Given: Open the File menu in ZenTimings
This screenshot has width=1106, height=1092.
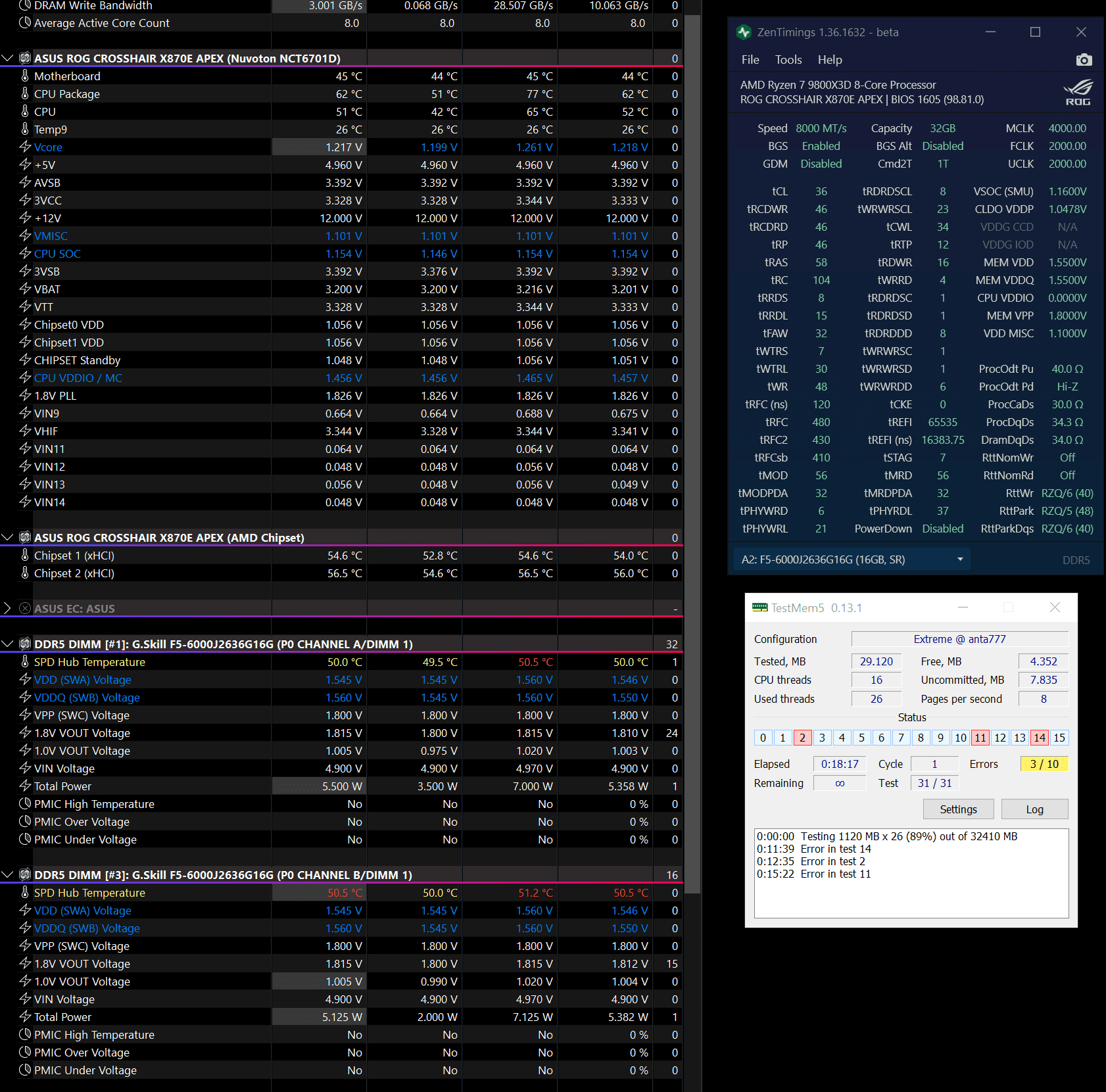Looking at the screenshot, I should tap(750, 60).
